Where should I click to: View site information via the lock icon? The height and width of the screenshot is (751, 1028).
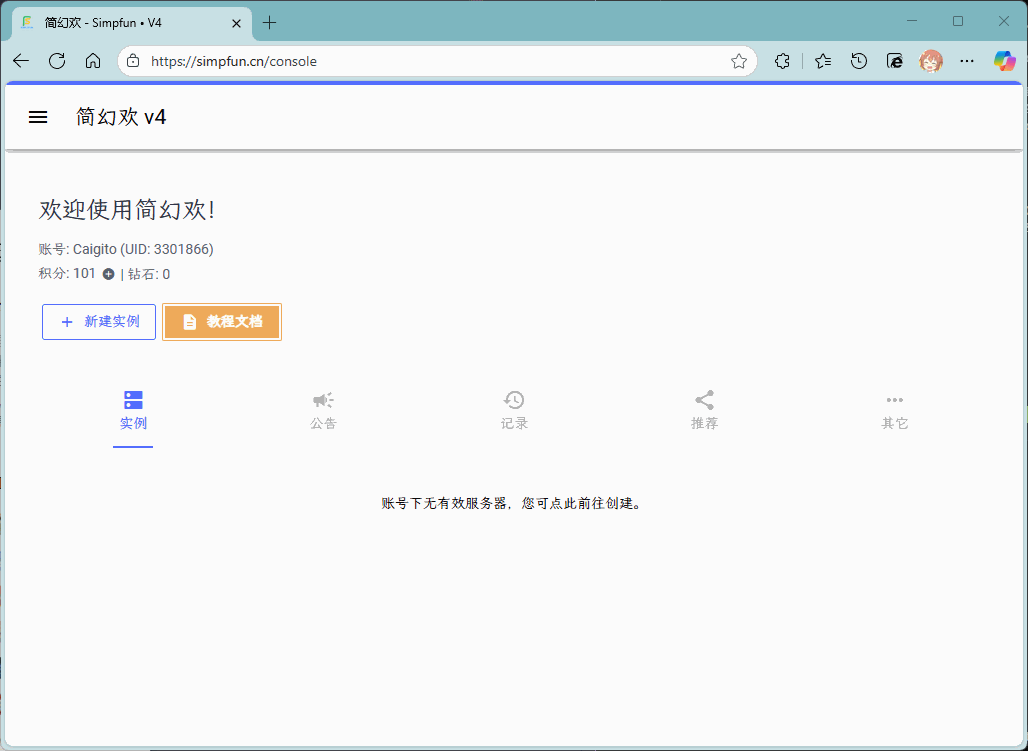[x=133, y=61]
